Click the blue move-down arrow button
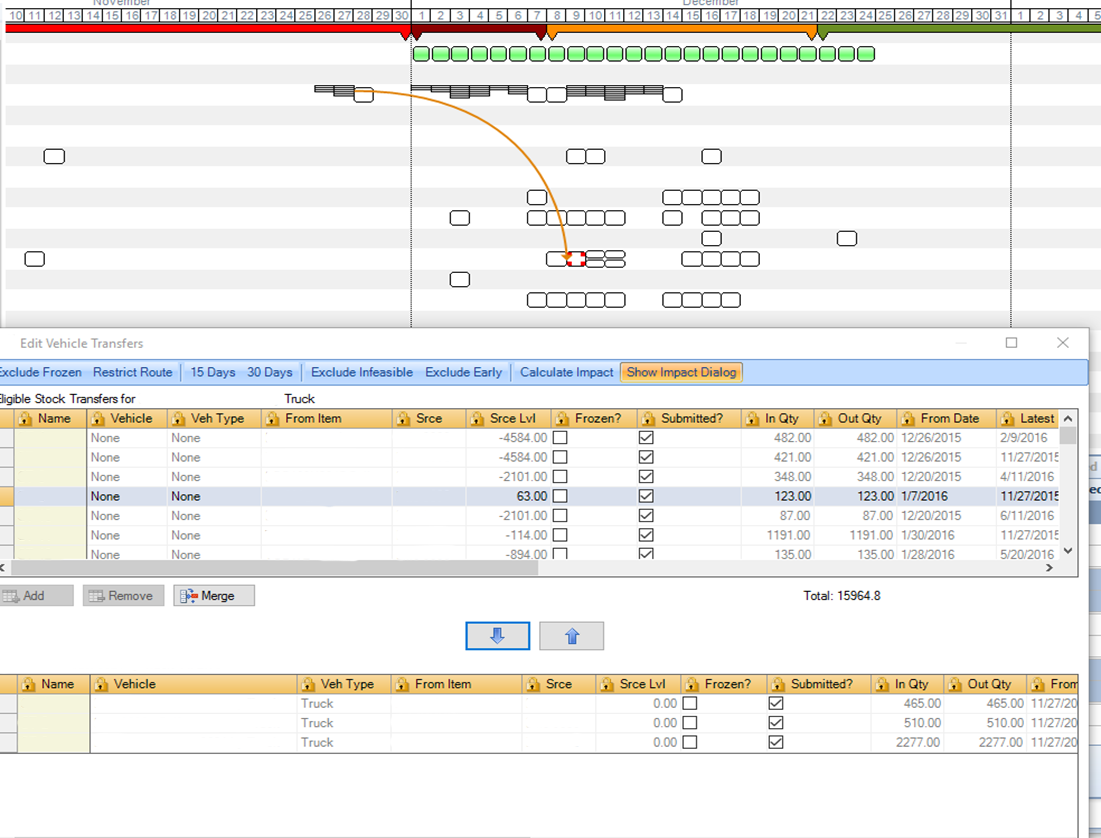This screenshot has height=838, width=1101. (497, 636)
